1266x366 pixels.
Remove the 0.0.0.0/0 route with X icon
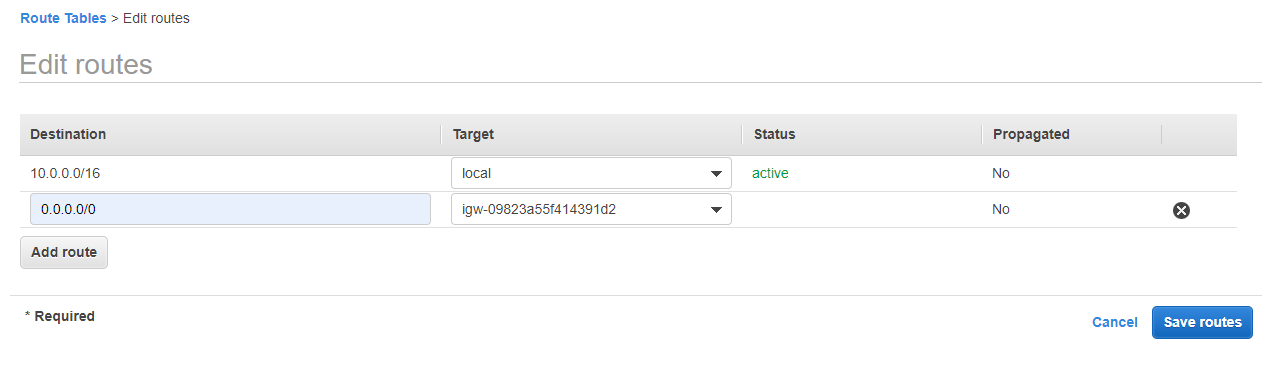pos(1181,210)
